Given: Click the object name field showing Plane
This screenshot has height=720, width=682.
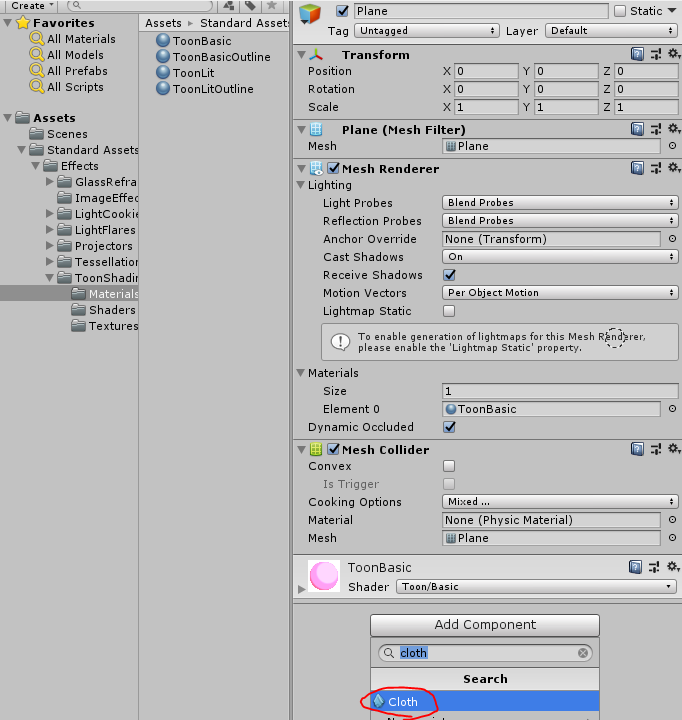Looking at the screenshot, I should (x=481, y=11).
